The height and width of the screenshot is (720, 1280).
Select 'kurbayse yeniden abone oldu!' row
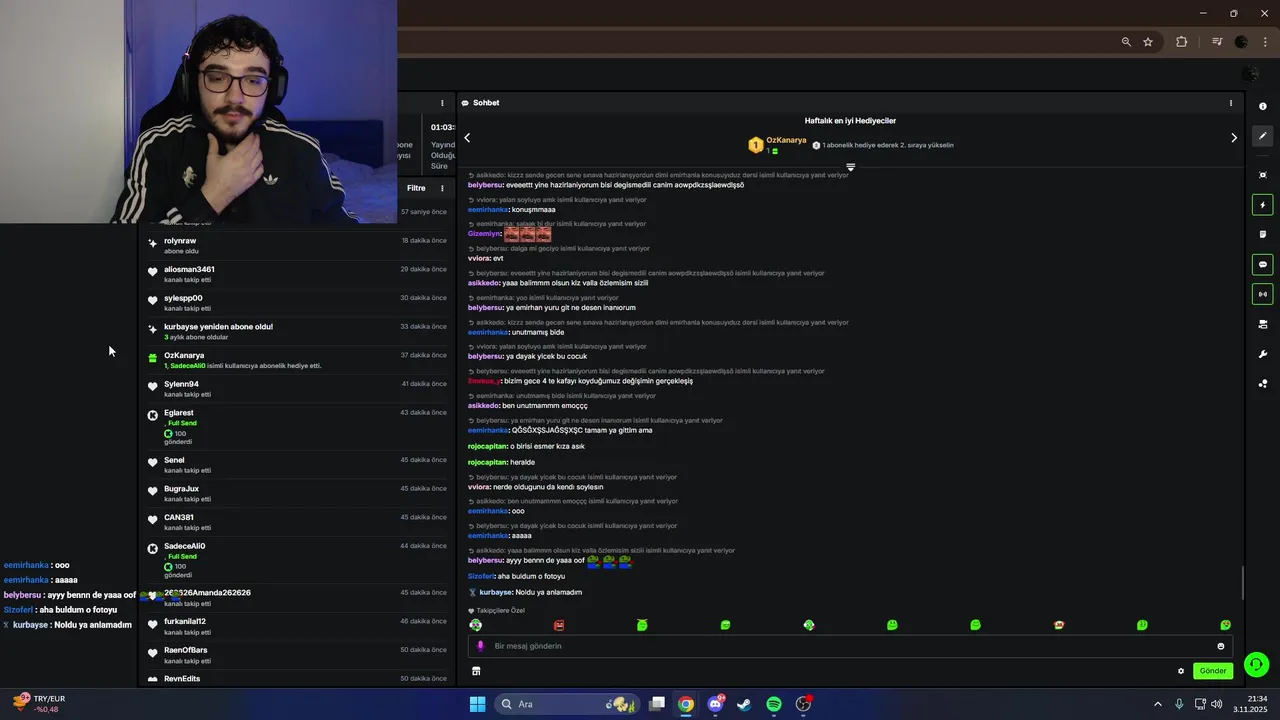(x=298, y=331)
